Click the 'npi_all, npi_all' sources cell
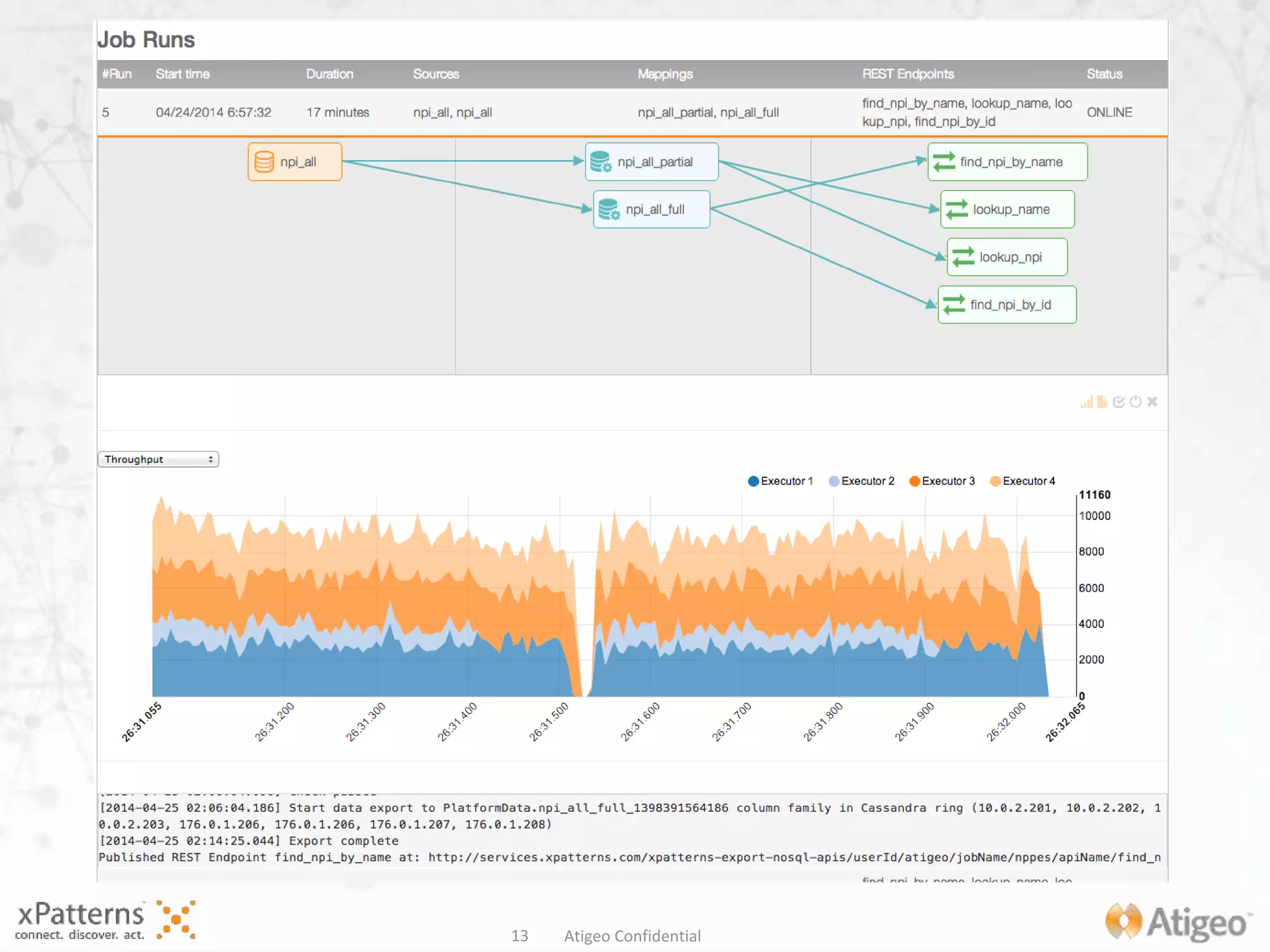Viewport: 1270px width, 952px height. pyautogui.click(x=453, y=113)
